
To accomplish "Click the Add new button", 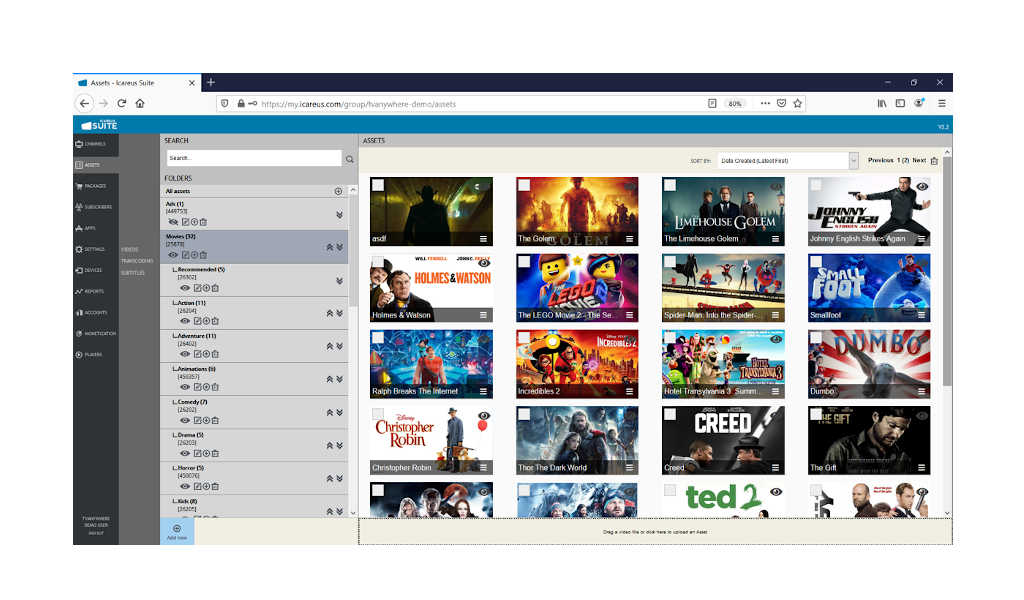I will point(177,532).
